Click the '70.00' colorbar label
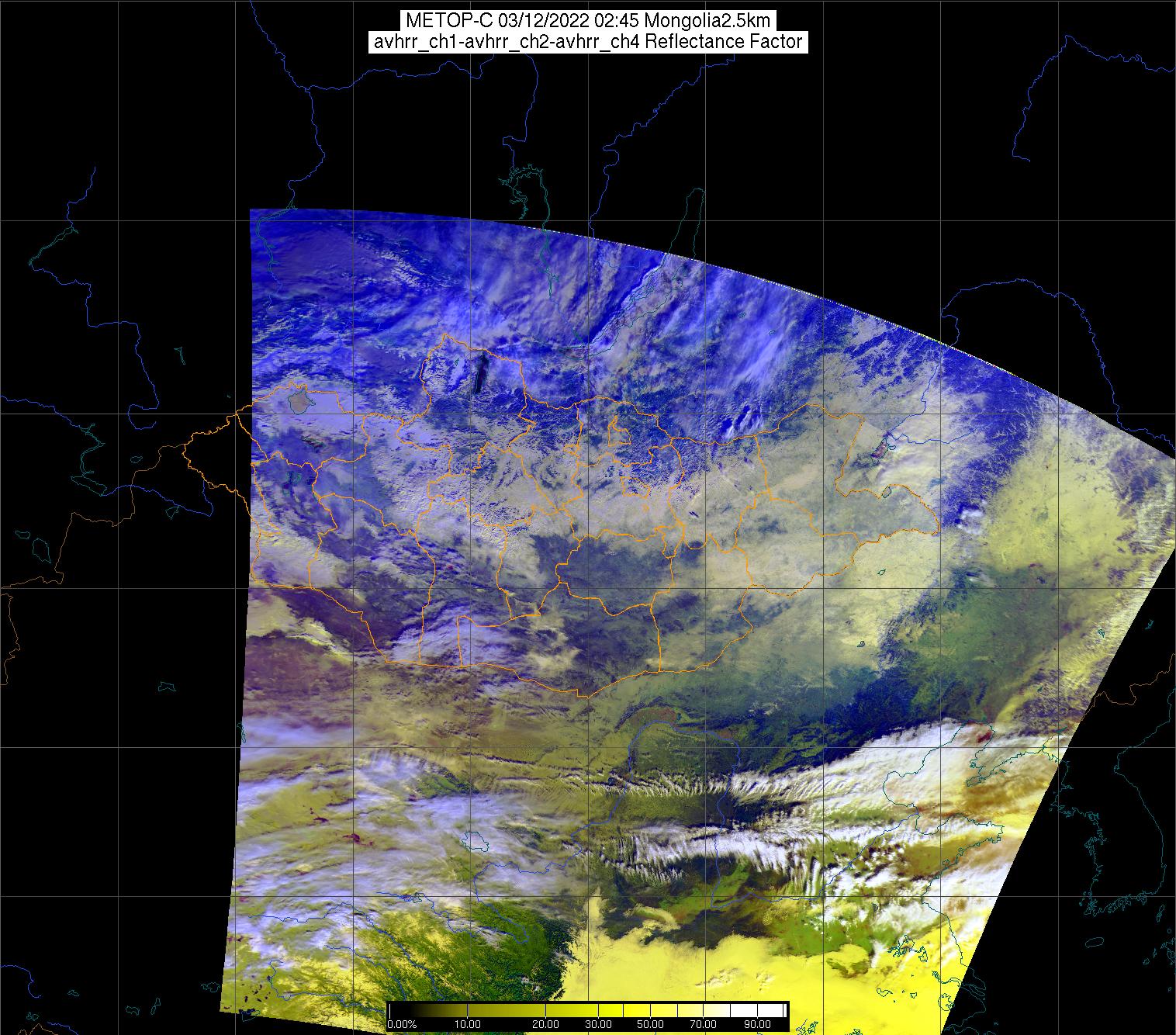This screenshot has height=1035, width=1176. click(703, 1024)
